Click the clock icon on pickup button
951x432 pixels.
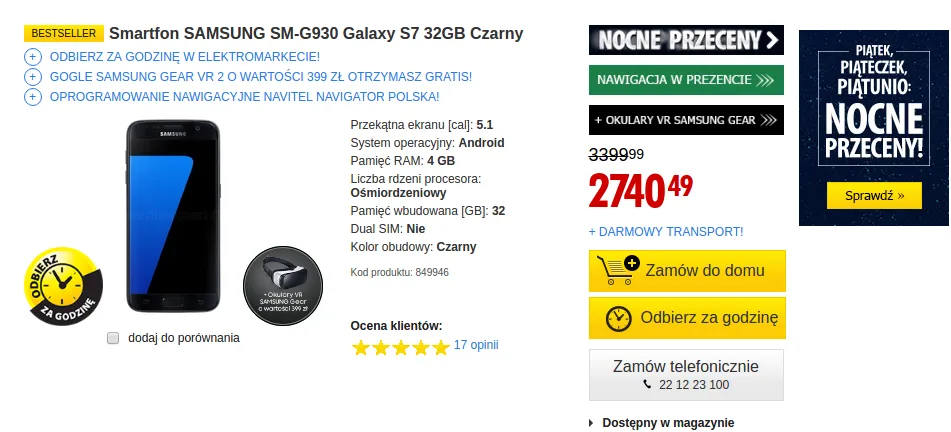pos(619,318)
